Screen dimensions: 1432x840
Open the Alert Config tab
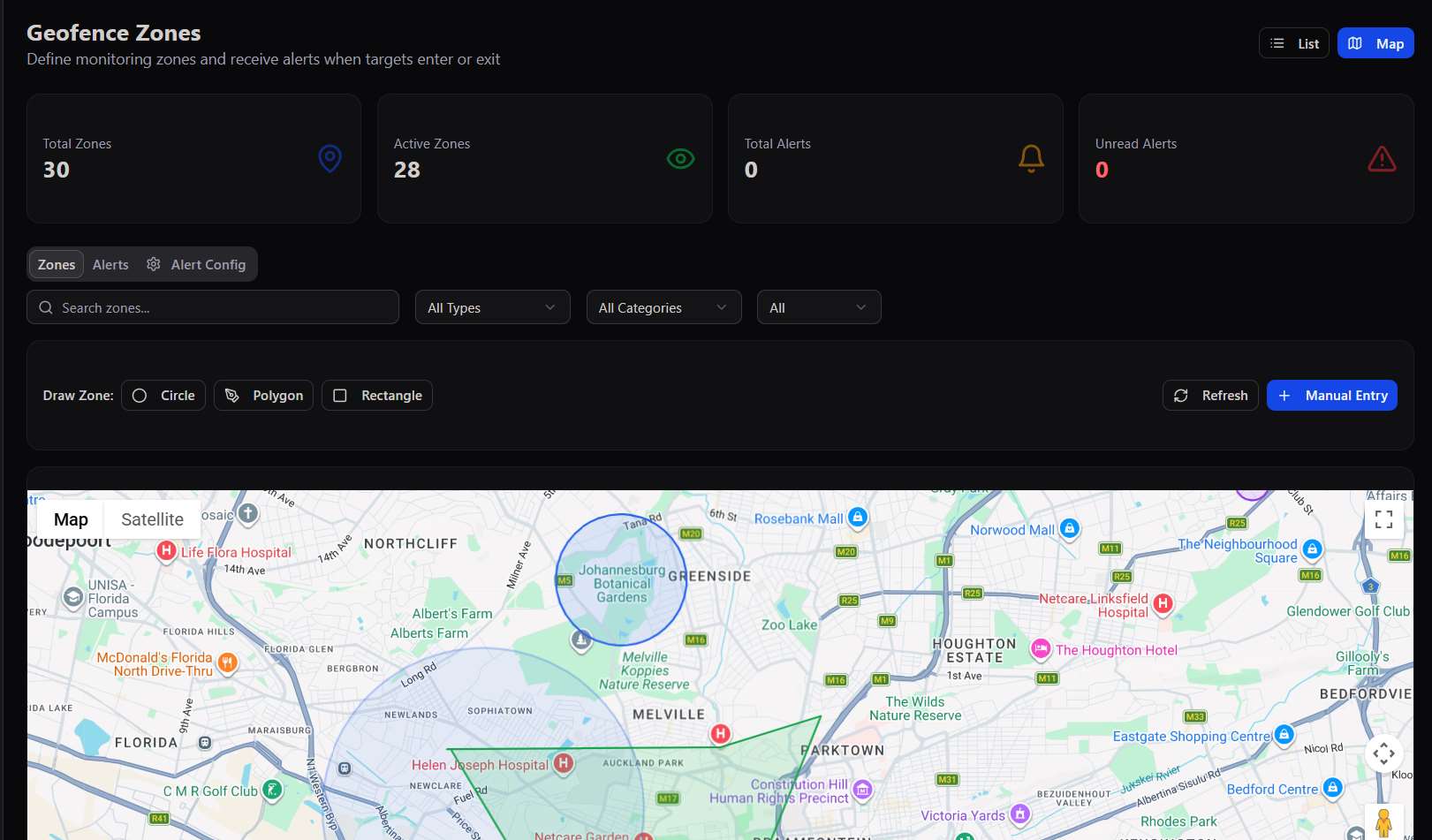196,264
